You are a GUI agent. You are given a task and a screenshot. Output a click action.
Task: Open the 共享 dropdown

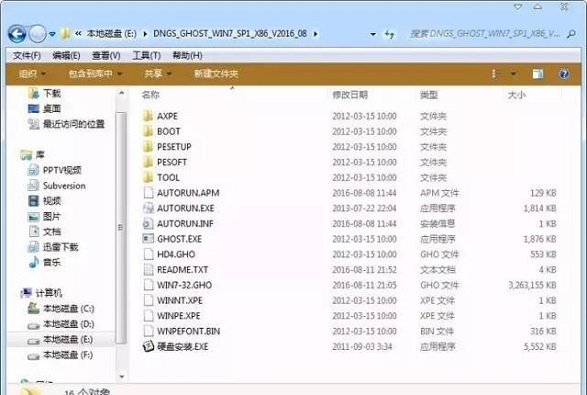point(158,74)
